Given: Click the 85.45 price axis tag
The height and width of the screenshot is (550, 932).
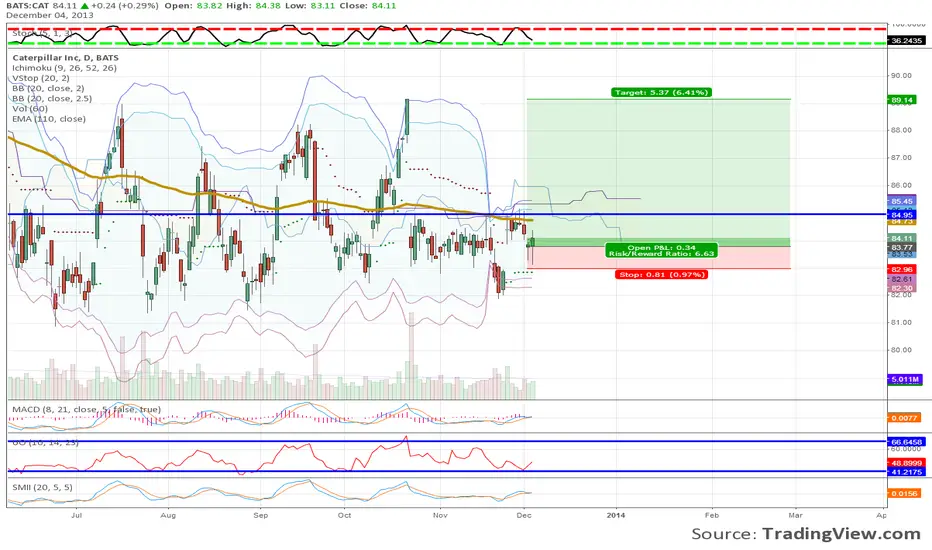Looking at the screenshot, I should 901,202.
